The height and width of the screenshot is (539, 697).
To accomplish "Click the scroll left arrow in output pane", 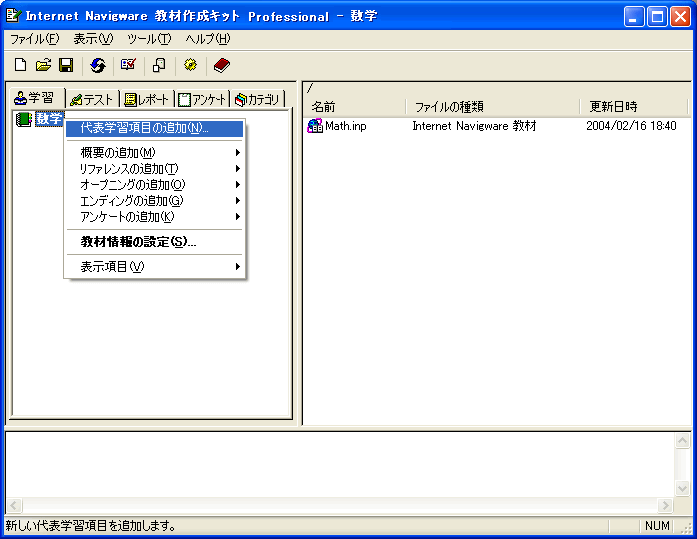I will click(14, 505).
